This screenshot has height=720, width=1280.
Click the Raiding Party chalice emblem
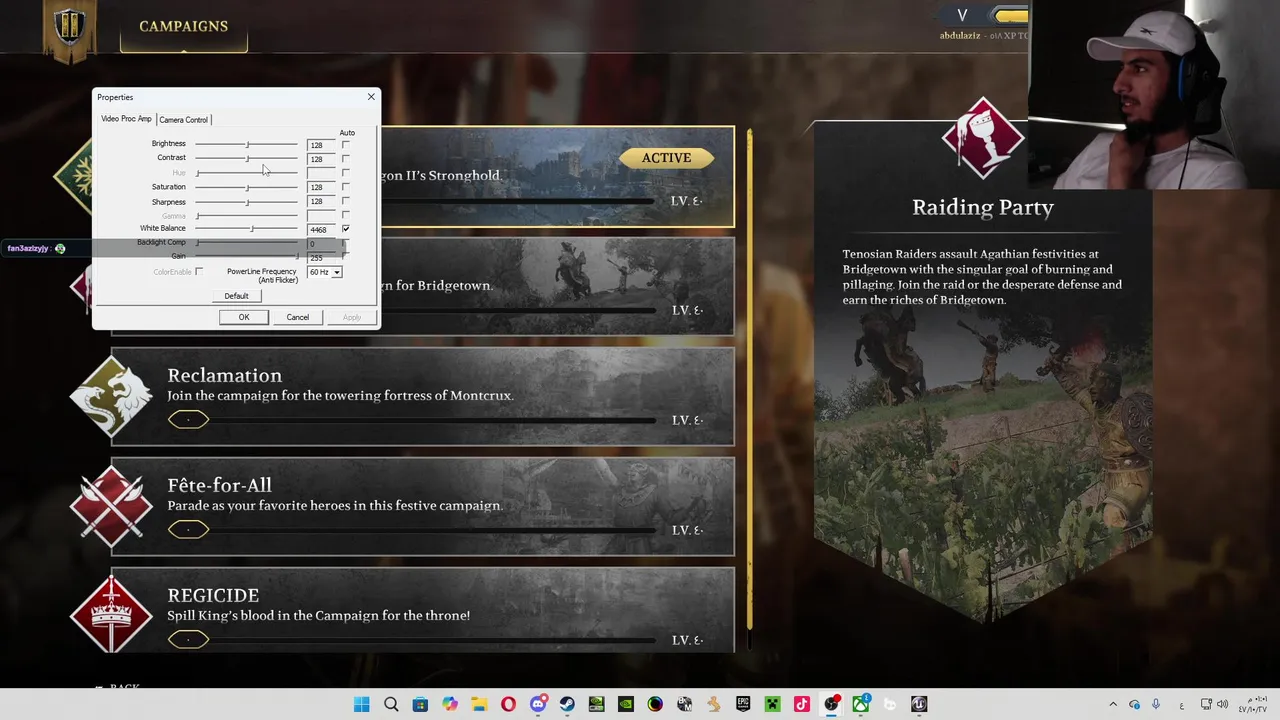pos(983,139)
